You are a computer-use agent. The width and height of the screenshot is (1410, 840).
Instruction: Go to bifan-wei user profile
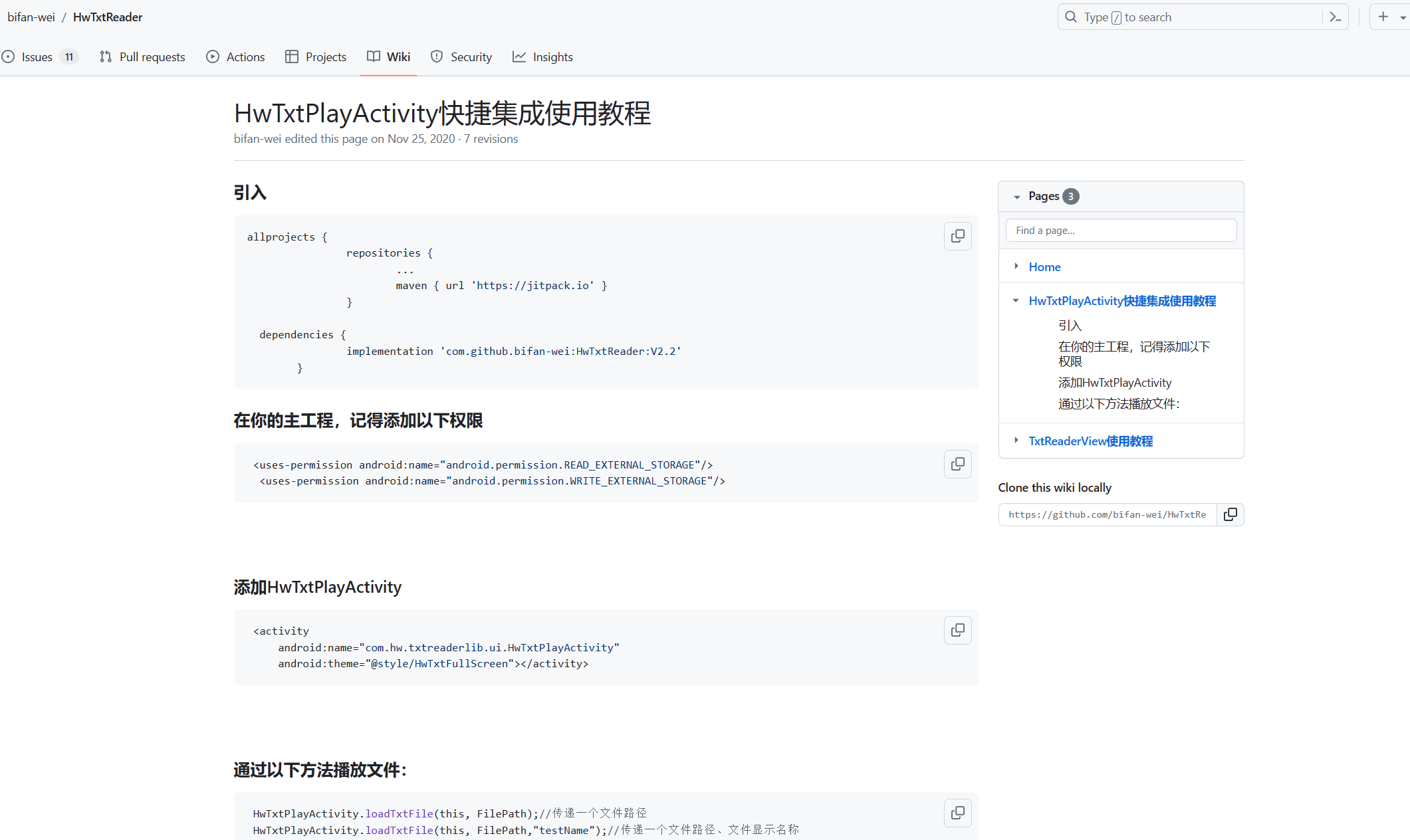pos(31,17)
